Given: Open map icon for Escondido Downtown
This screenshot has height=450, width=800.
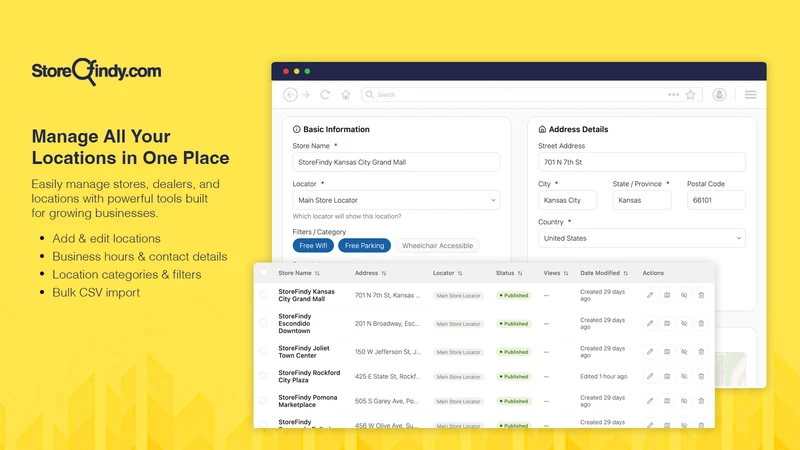Looking at the screenshot, I should 667,323.
